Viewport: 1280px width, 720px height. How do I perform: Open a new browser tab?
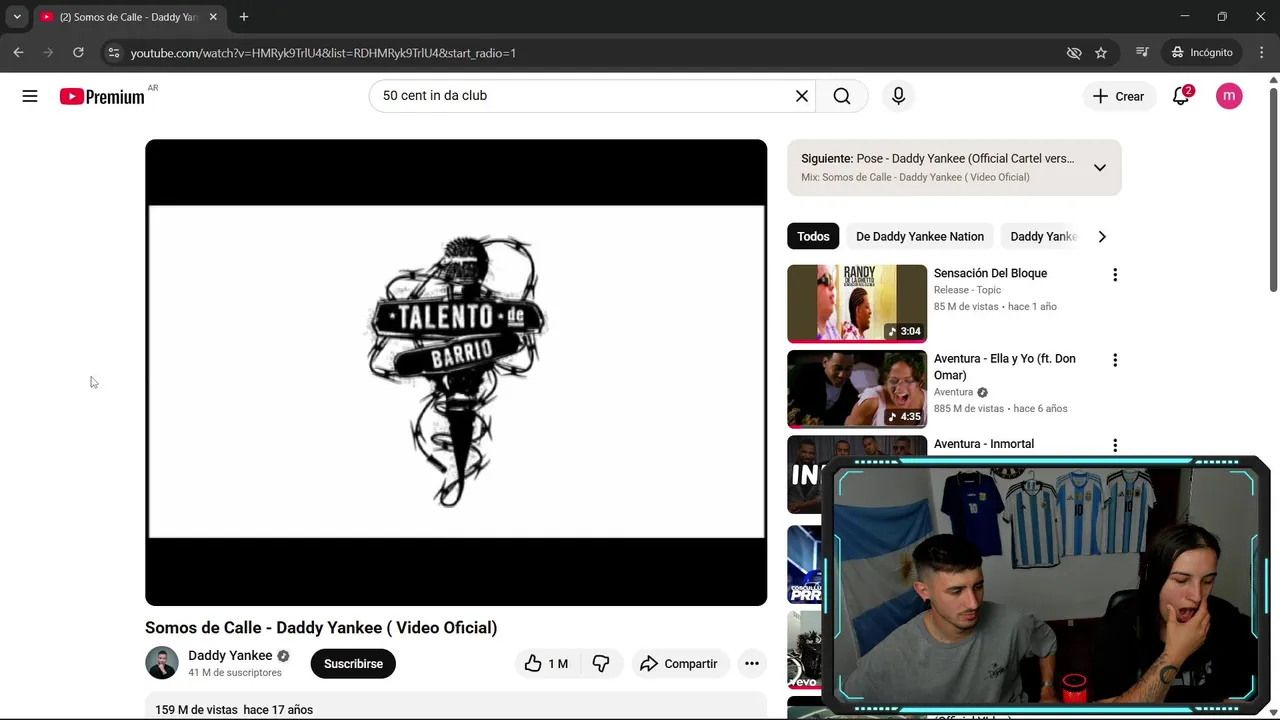(244, 17)
